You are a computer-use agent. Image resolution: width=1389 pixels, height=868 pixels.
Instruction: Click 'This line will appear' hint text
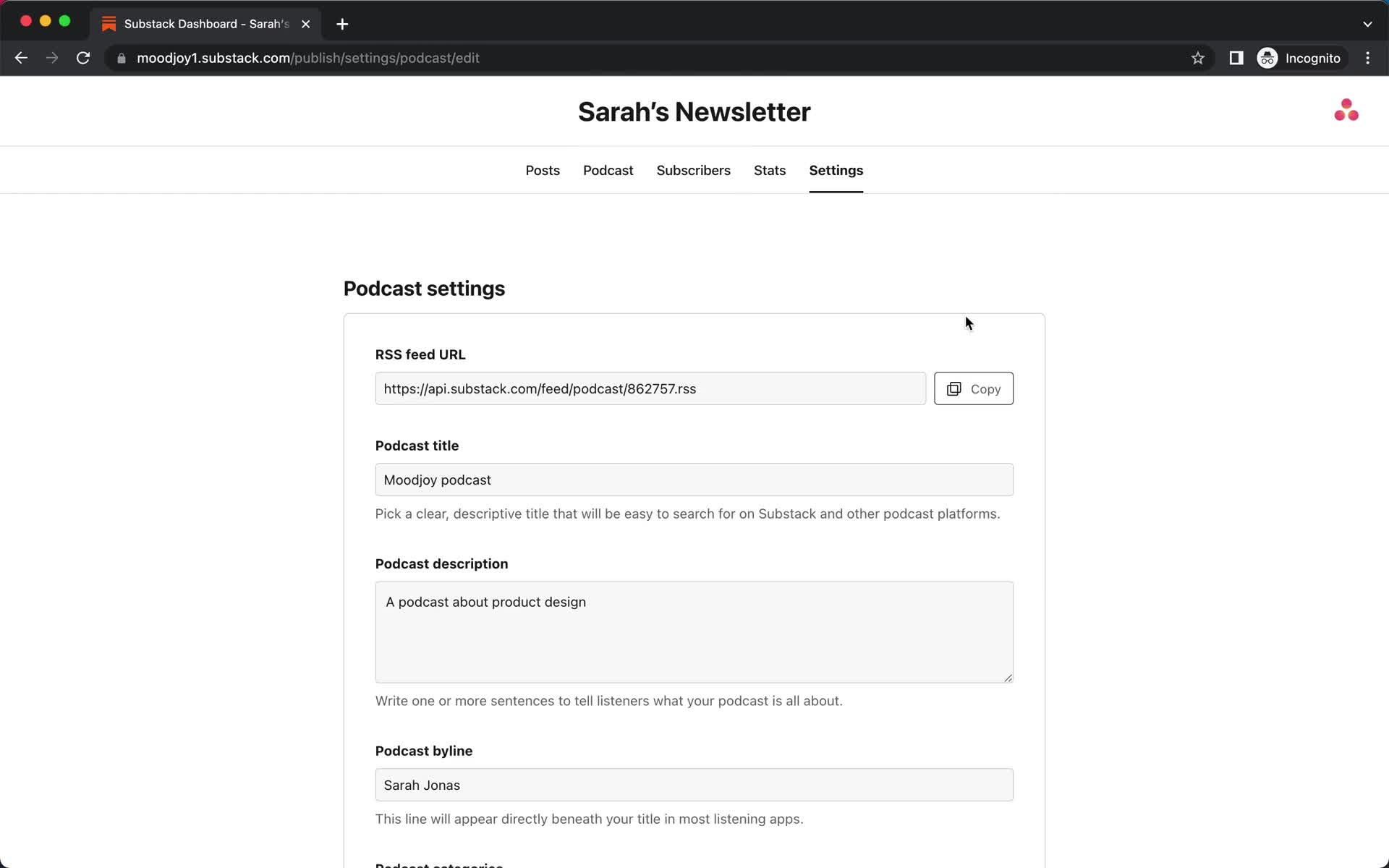[x=589, y=819]
